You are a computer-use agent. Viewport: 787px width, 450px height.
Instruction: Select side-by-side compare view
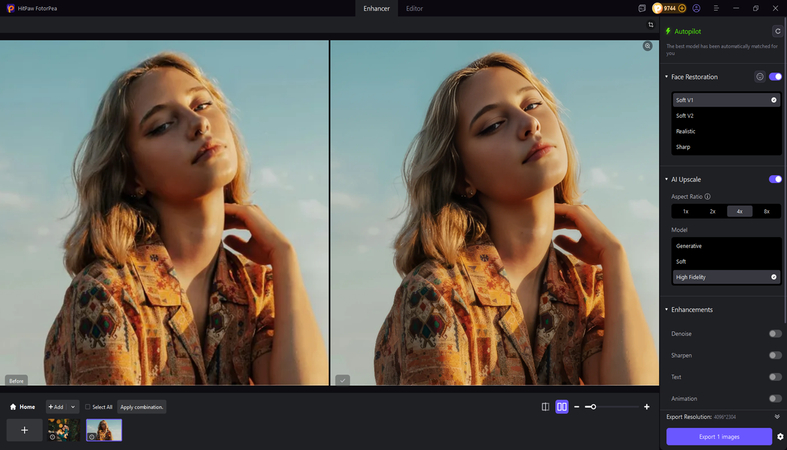click(562, 407)
